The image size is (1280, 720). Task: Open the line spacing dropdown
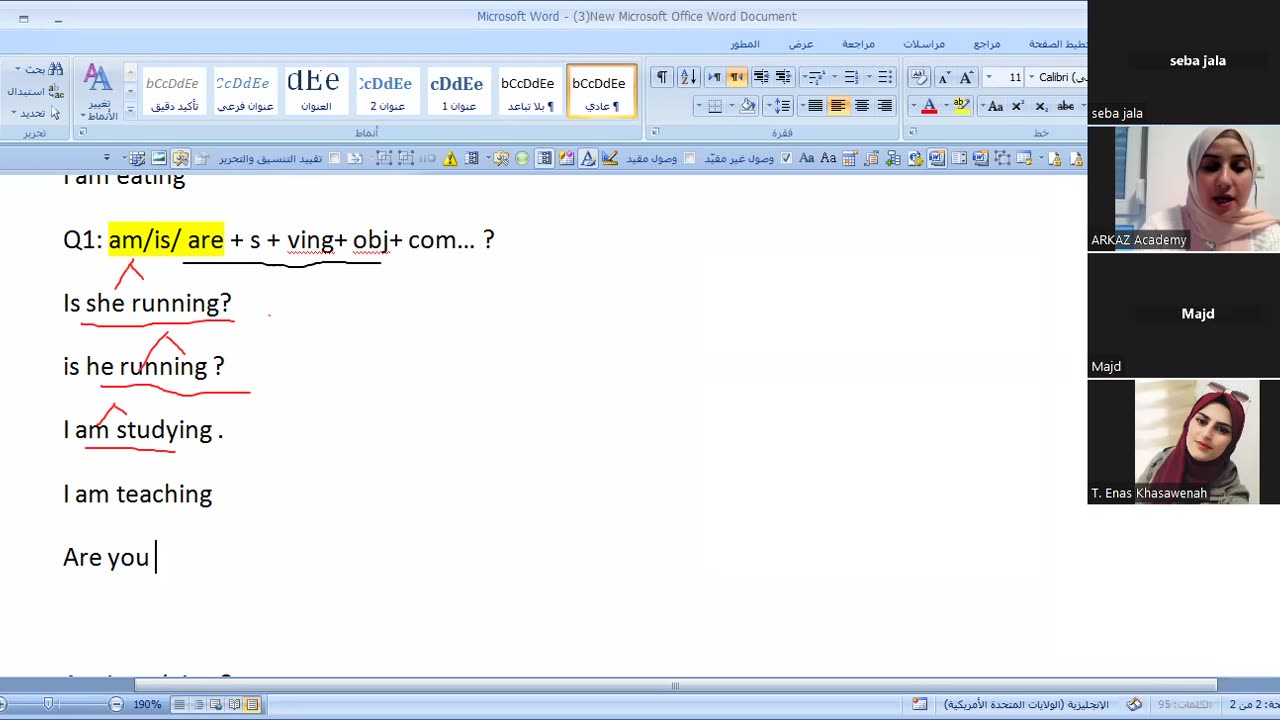[778, 106]
